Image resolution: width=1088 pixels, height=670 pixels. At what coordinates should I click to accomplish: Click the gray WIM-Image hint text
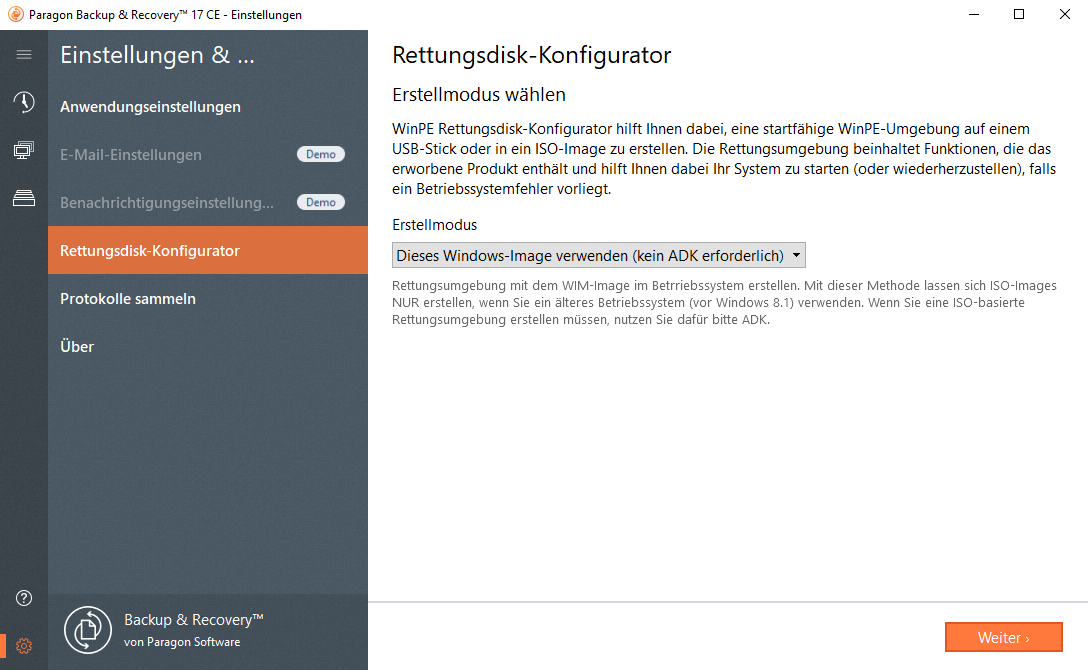(724, 302)
